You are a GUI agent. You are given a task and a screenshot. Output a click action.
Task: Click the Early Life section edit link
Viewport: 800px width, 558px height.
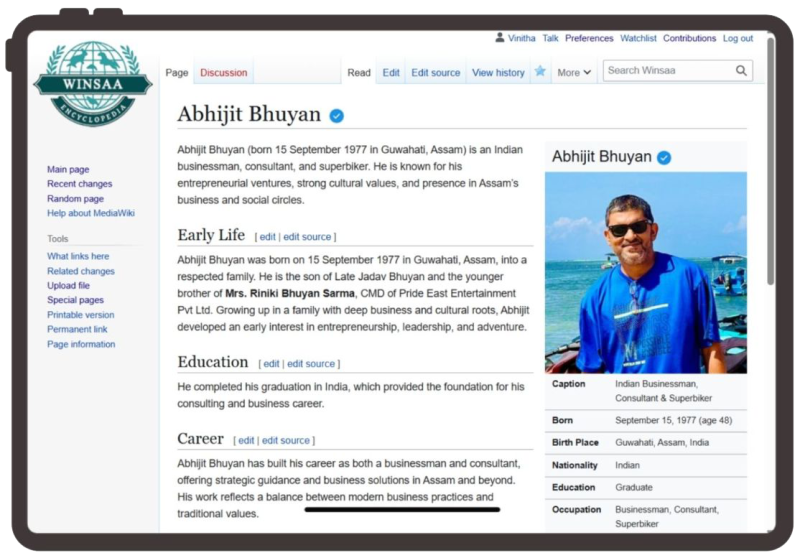pos(266,237)
